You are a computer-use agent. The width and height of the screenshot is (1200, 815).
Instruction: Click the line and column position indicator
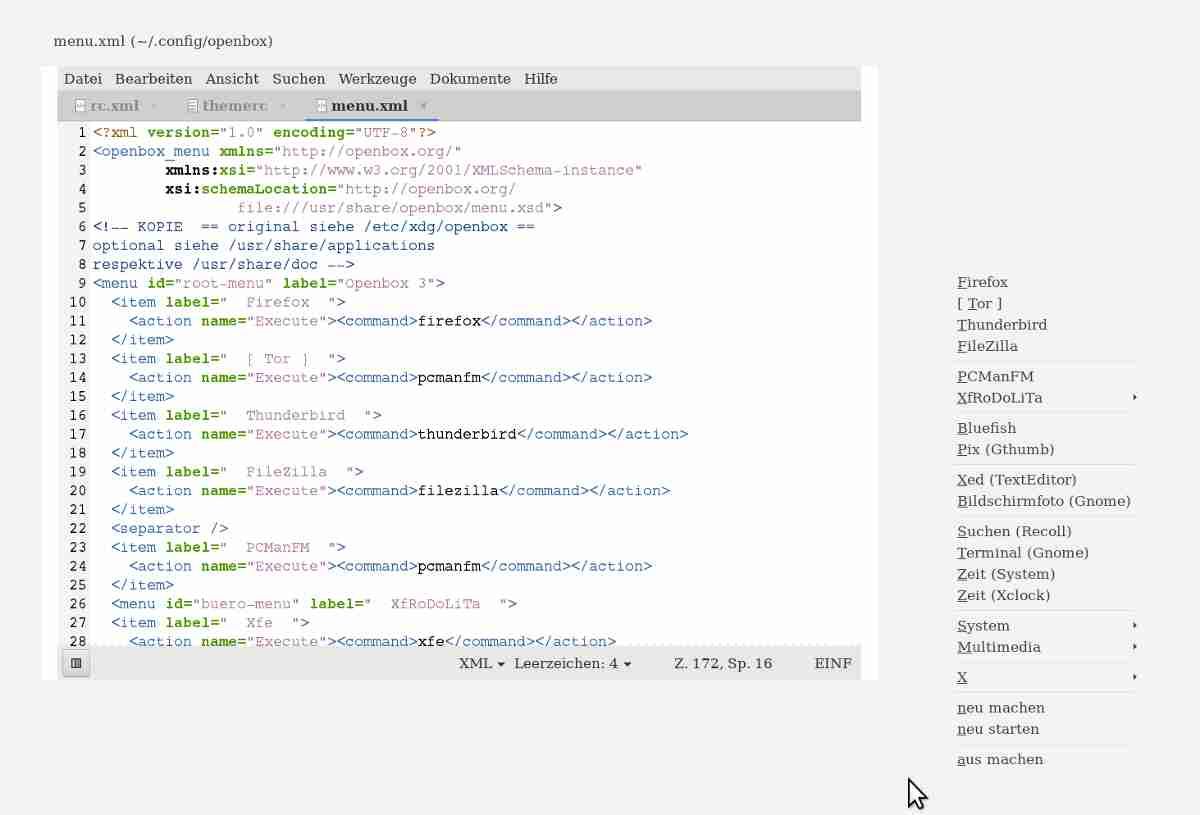tap(722, 663)
